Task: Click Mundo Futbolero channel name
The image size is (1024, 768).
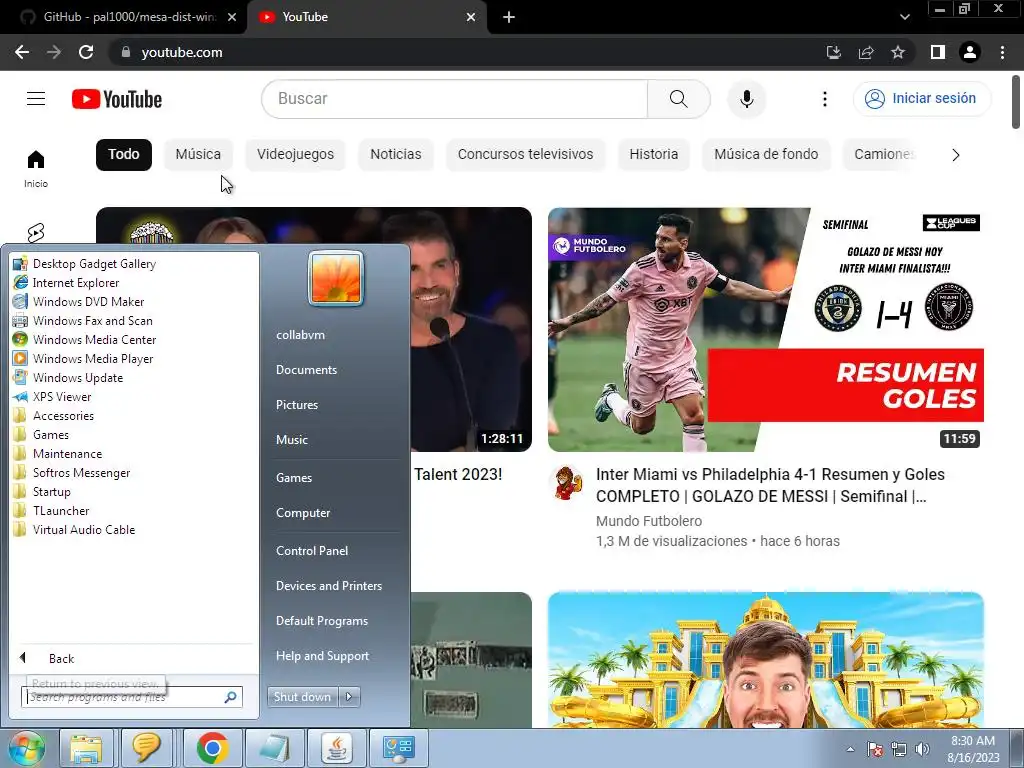Action: (648, 521)
